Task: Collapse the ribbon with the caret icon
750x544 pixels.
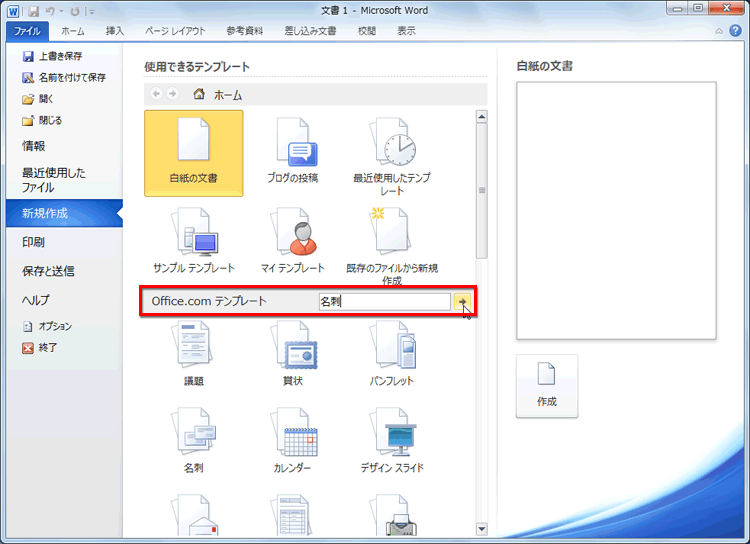Action: tap(719, 32)
